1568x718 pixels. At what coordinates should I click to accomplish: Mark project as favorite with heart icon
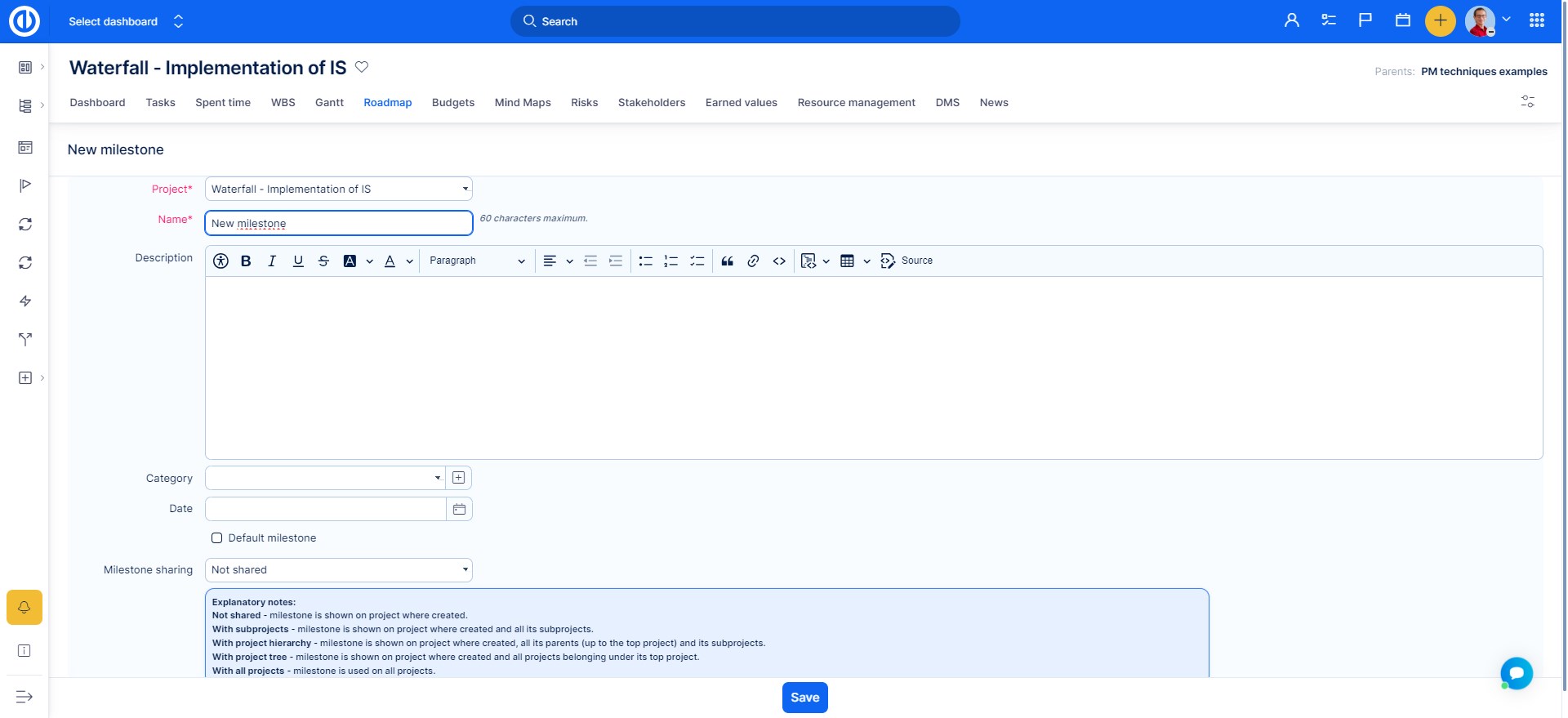point(362,68)
